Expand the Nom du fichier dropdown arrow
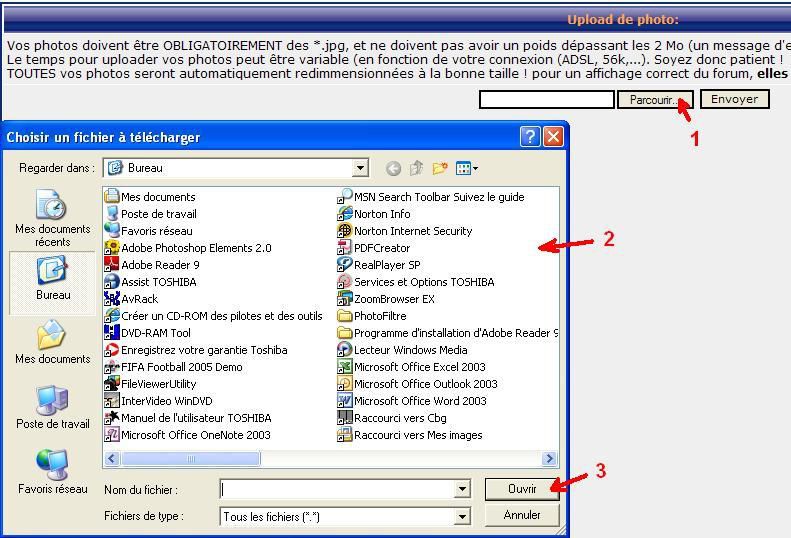 pyautogui.click(x=462, y=489)
